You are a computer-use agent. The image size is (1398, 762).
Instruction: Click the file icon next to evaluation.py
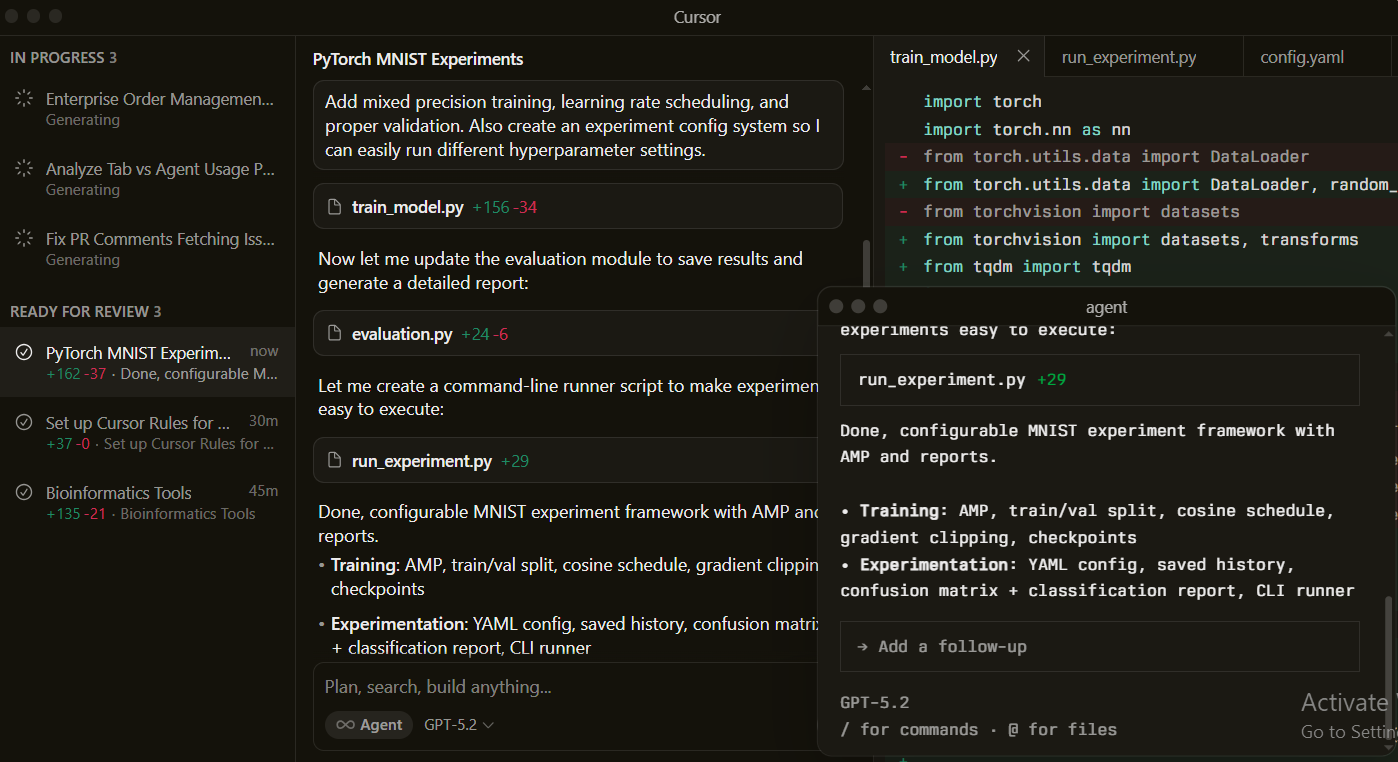coord(335,334)
